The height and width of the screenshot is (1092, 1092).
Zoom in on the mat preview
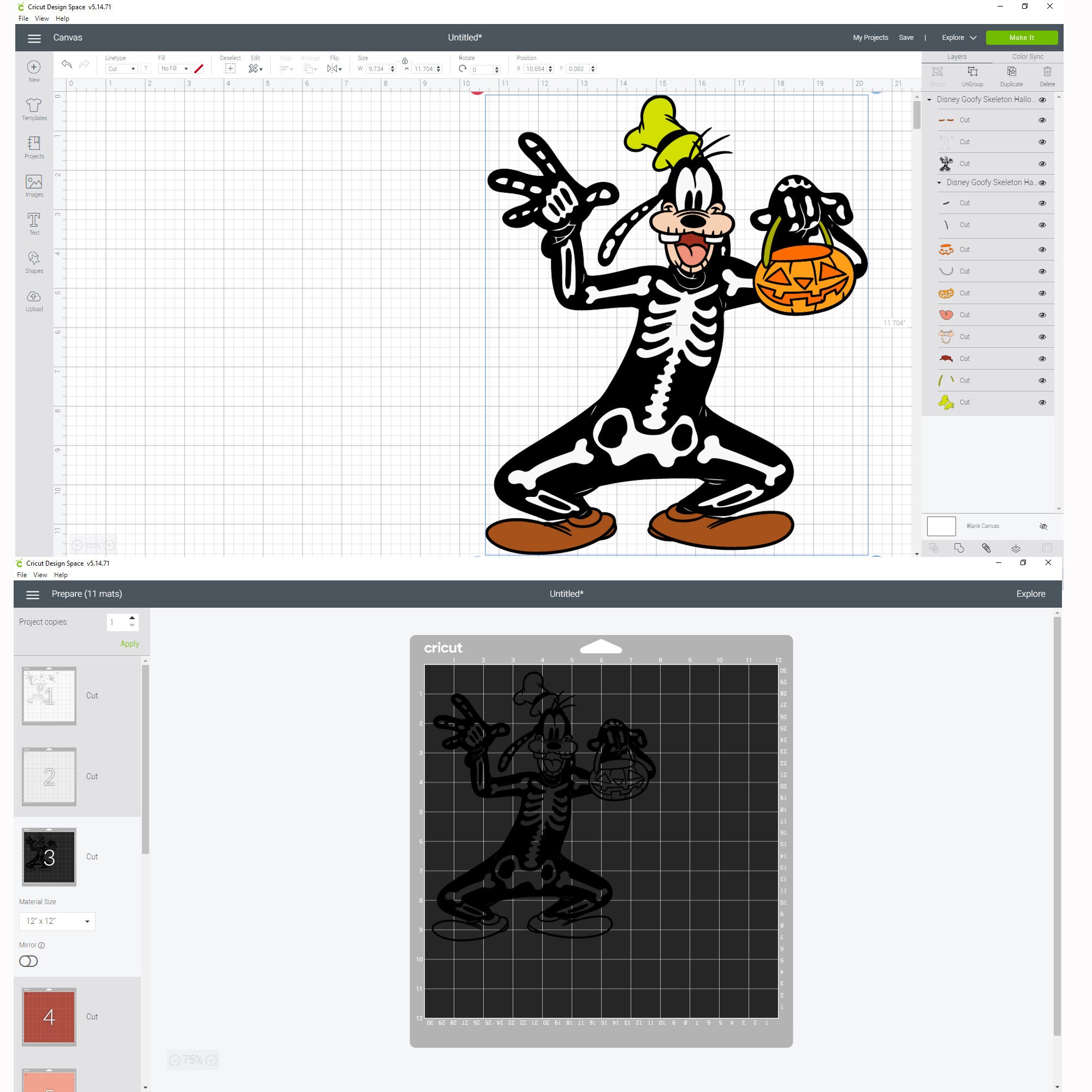click(211, 1060)
